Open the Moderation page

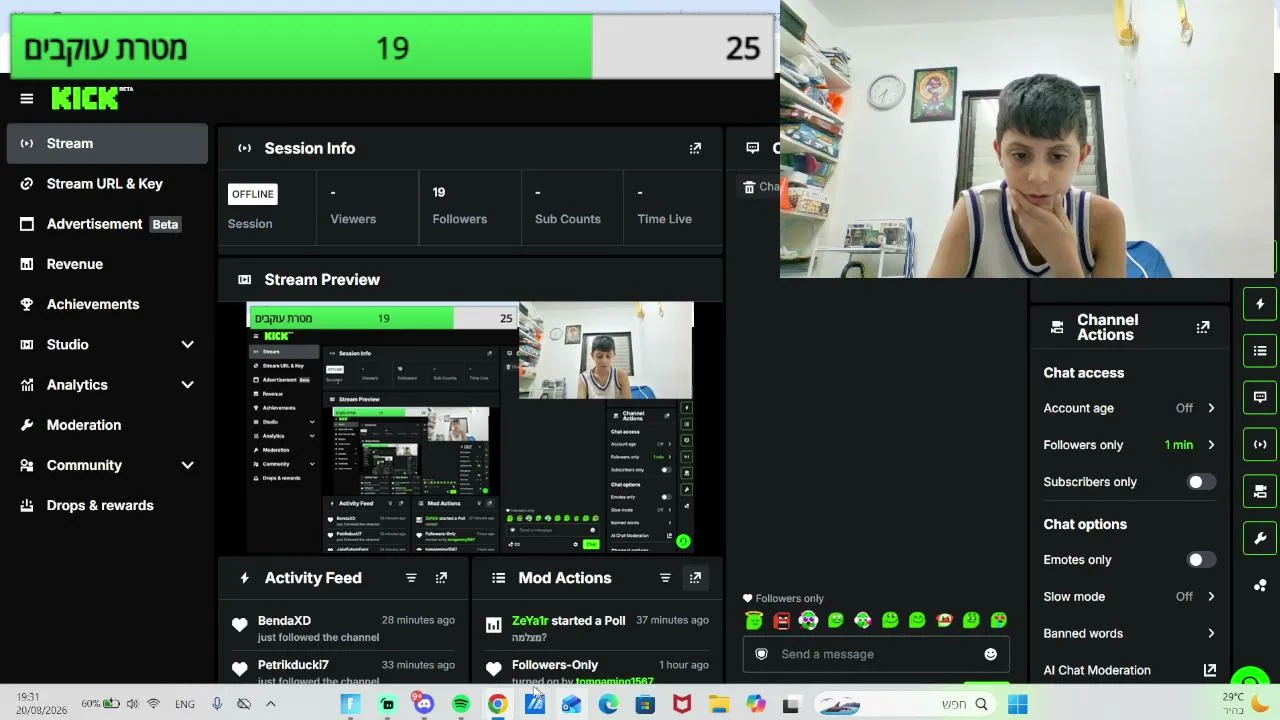(x=107, y=425)
